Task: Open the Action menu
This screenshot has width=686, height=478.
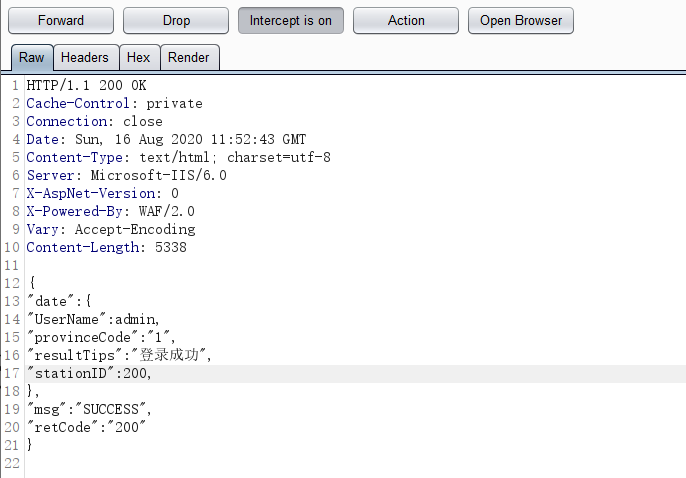Action: pyautogui.click(x=406, y=20)
